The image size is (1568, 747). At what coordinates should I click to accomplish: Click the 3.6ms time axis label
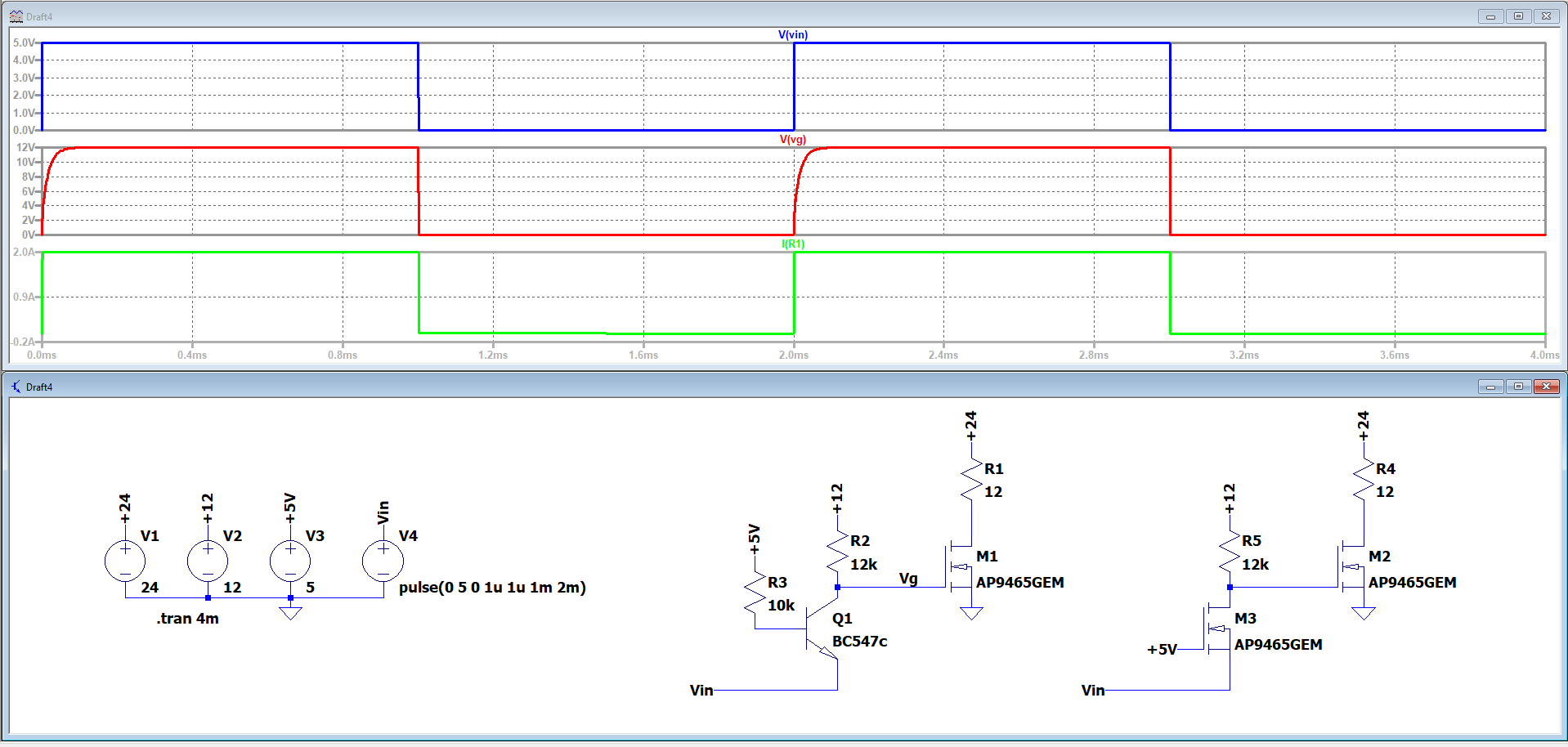1395,355
